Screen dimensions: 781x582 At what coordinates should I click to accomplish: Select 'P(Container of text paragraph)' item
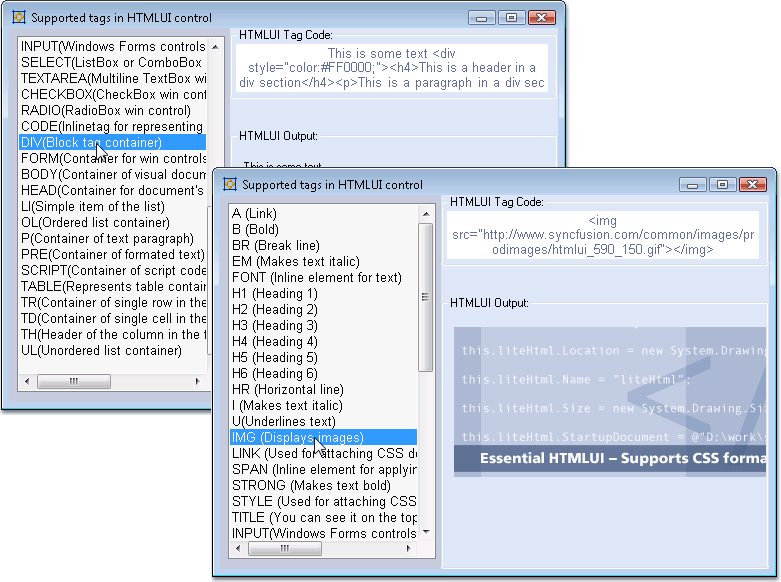tap(113, 238)
